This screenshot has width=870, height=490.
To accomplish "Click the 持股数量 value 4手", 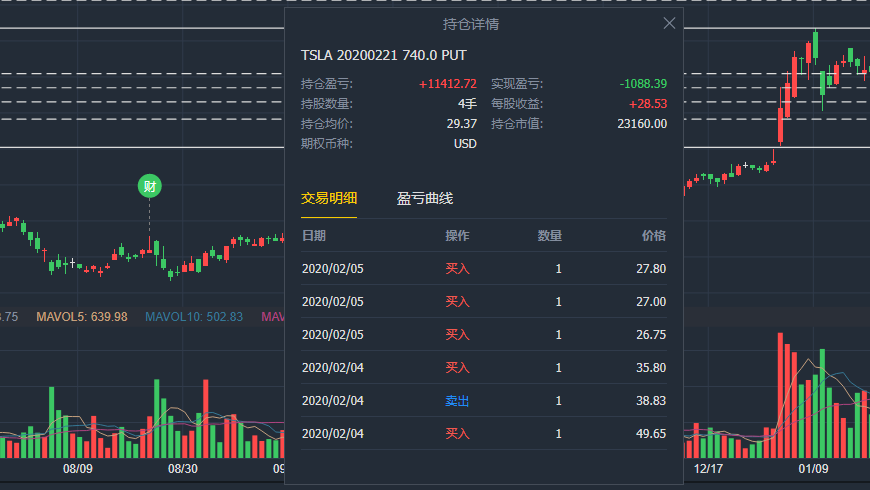I will 467,104.
